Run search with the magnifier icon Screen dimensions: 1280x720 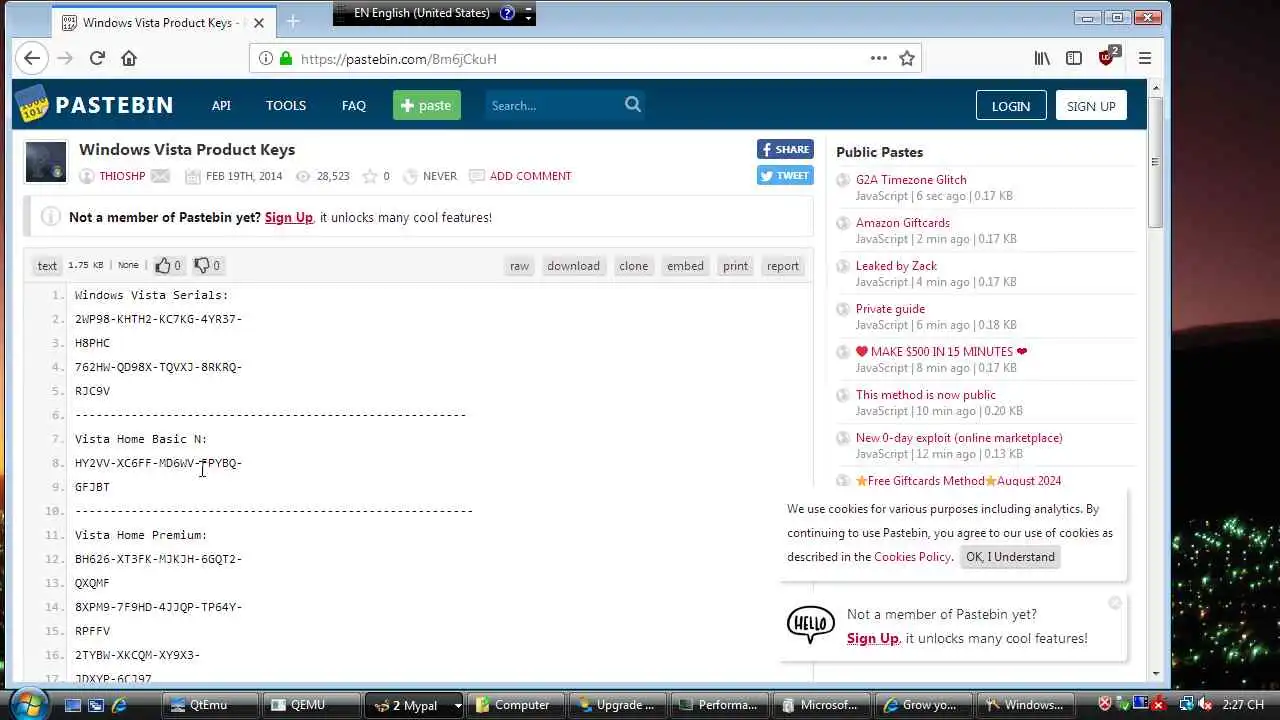[633, 104]
